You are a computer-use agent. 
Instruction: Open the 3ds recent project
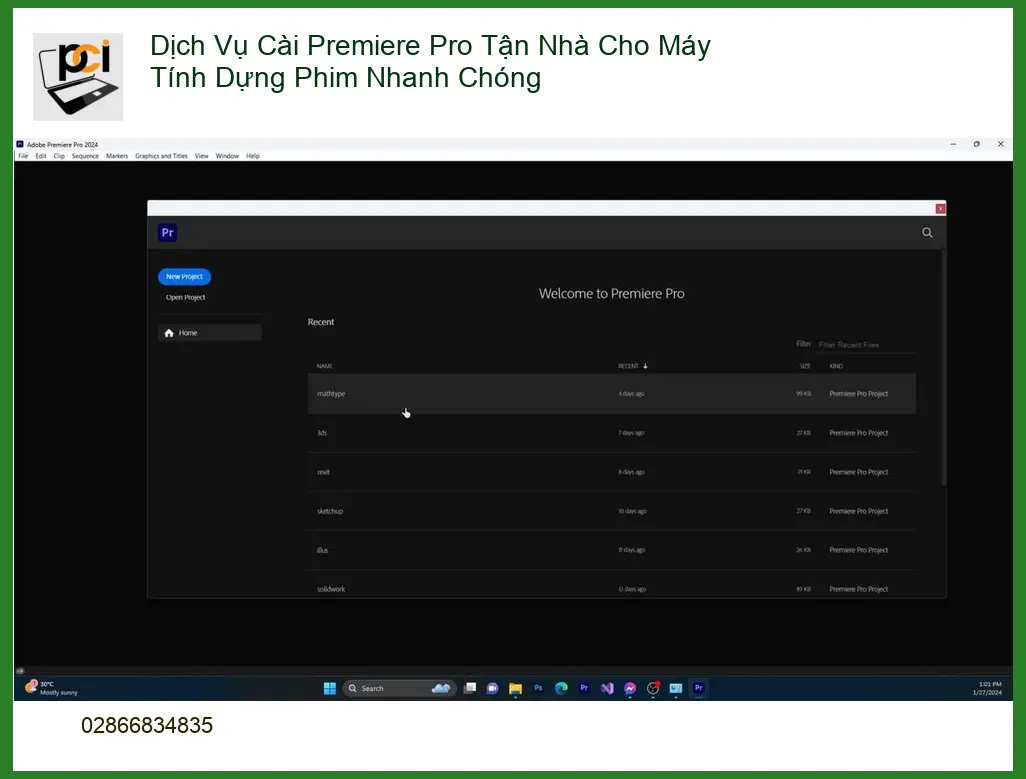(612, 433)
